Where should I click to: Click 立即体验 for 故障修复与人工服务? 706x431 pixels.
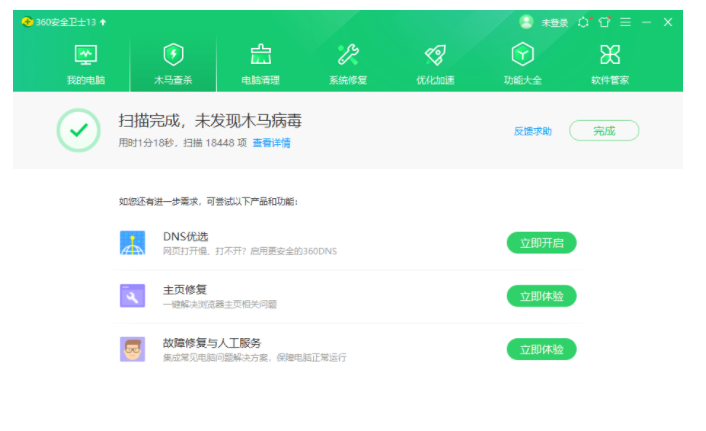tap(541, 349)
